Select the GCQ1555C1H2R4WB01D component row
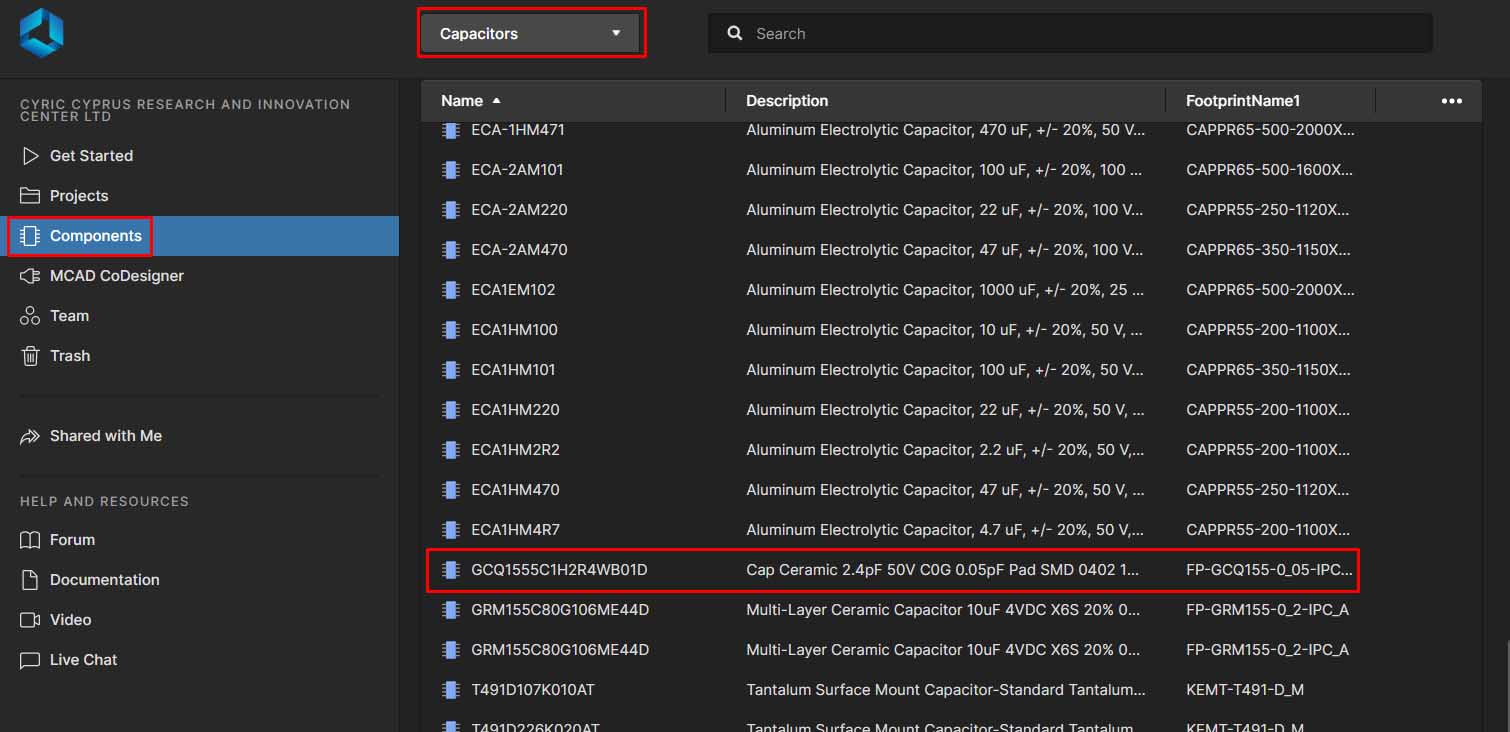Viewport: 1510px width, 732px height. [559, 570]
